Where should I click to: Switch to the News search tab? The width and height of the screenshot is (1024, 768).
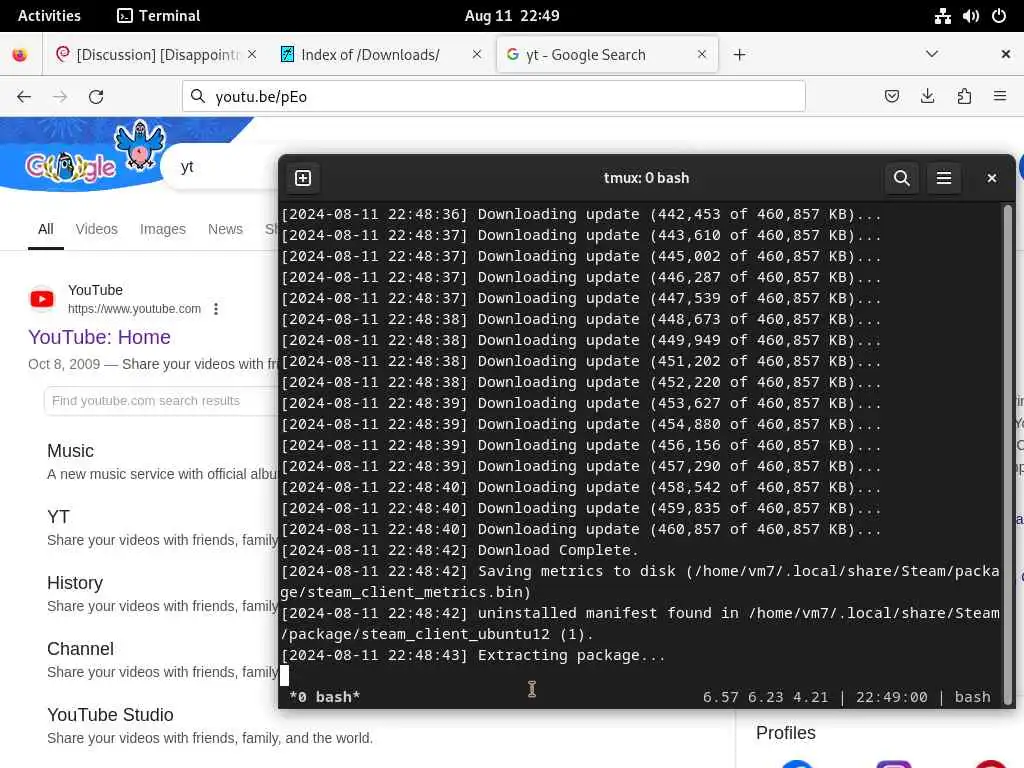pyautogui.click(x=225, y=229)
